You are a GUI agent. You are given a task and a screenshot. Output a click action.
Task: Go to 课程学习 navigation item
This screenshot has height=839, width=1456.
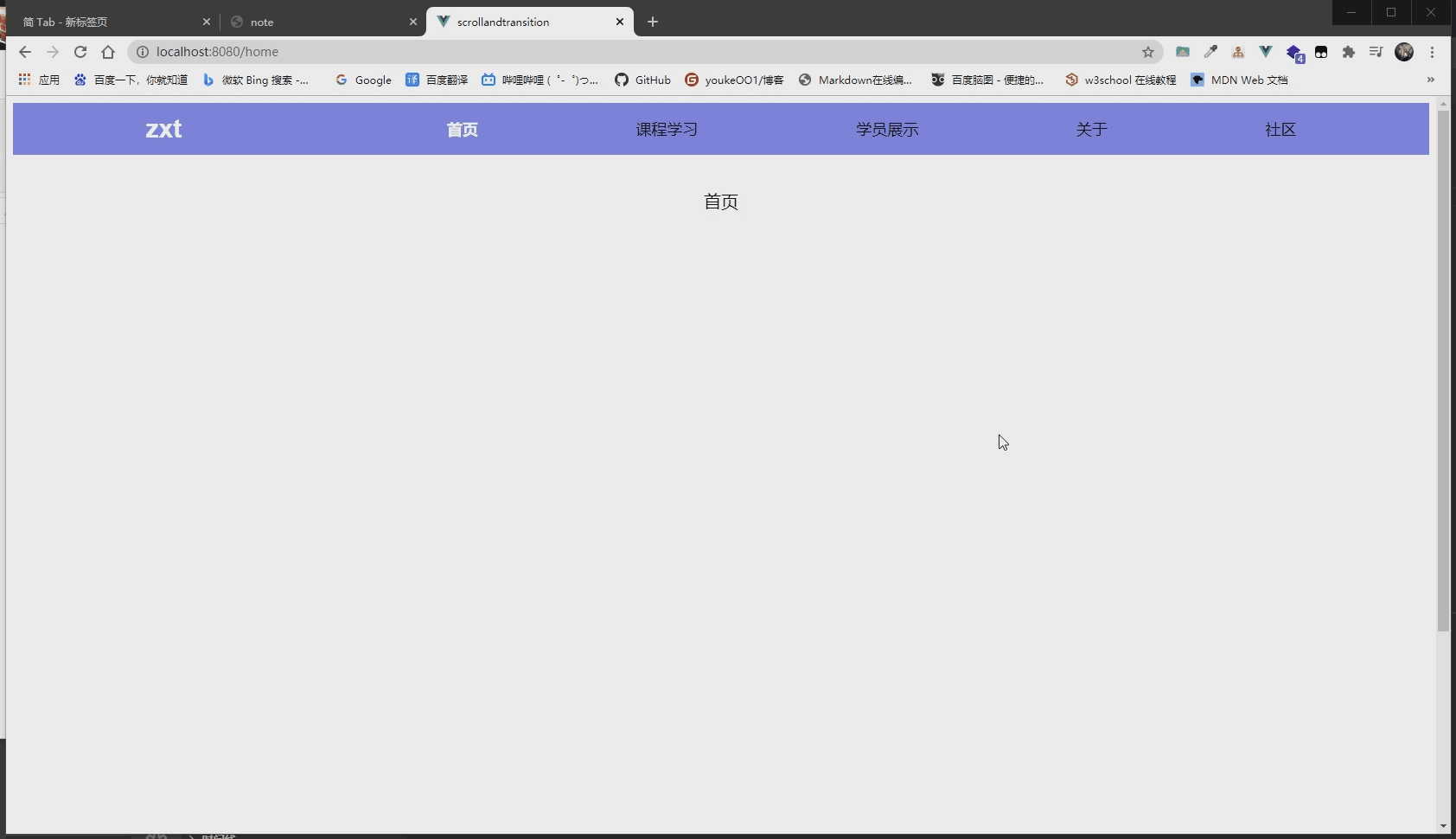[x=667, y=130]
